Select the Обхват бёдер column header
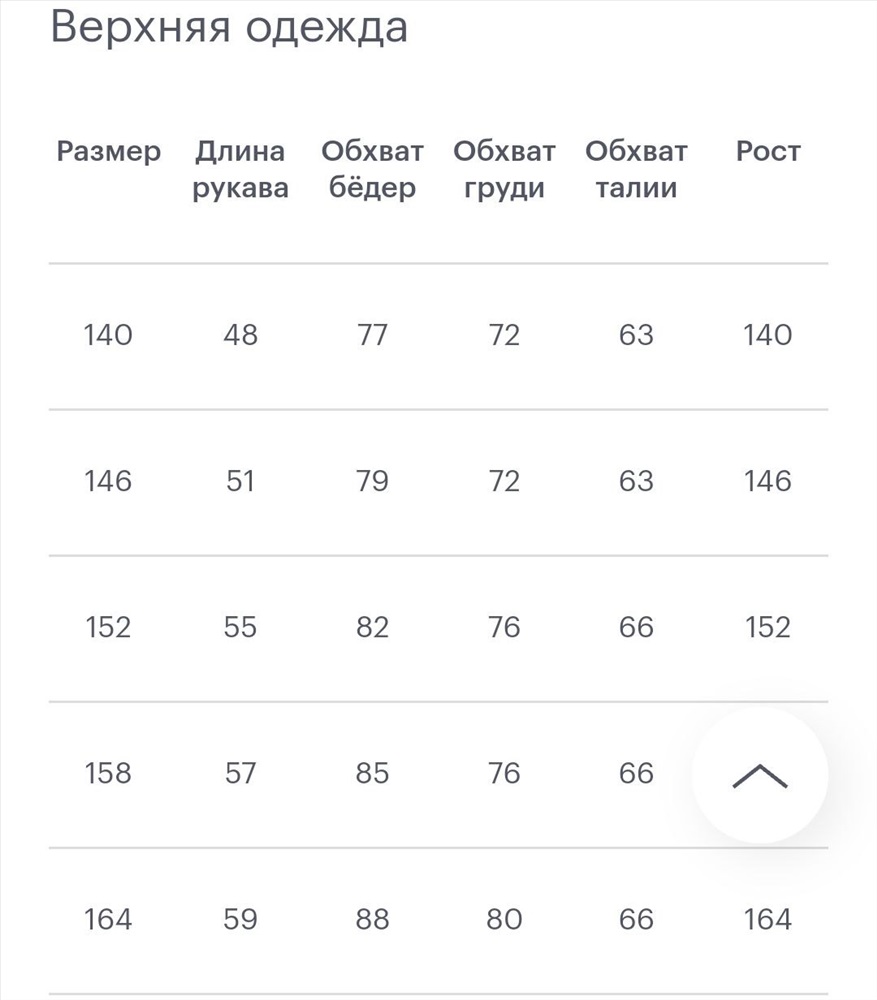The height and width of the screenshot is (1000, 877). 372,169
